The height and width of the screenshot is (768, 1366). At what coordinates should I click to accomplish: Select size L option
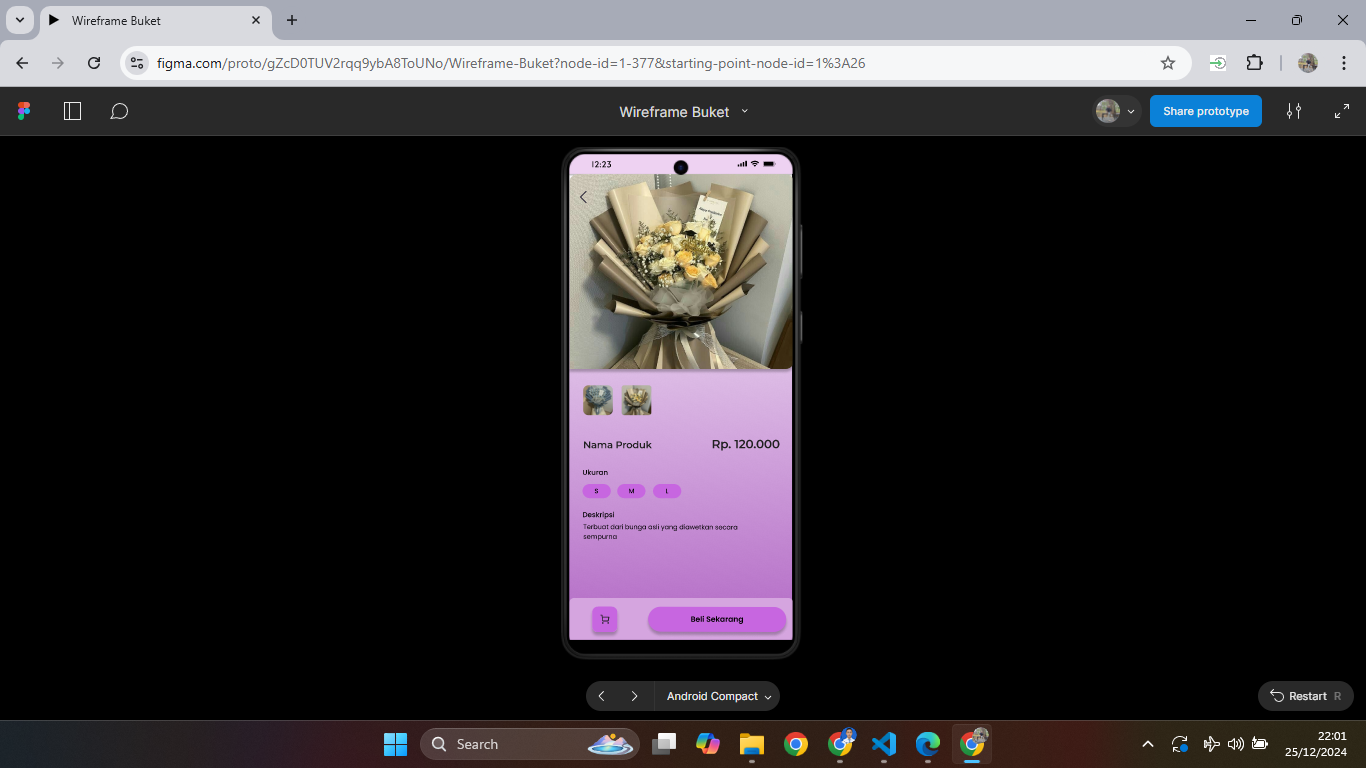click(x=667, y=491)
